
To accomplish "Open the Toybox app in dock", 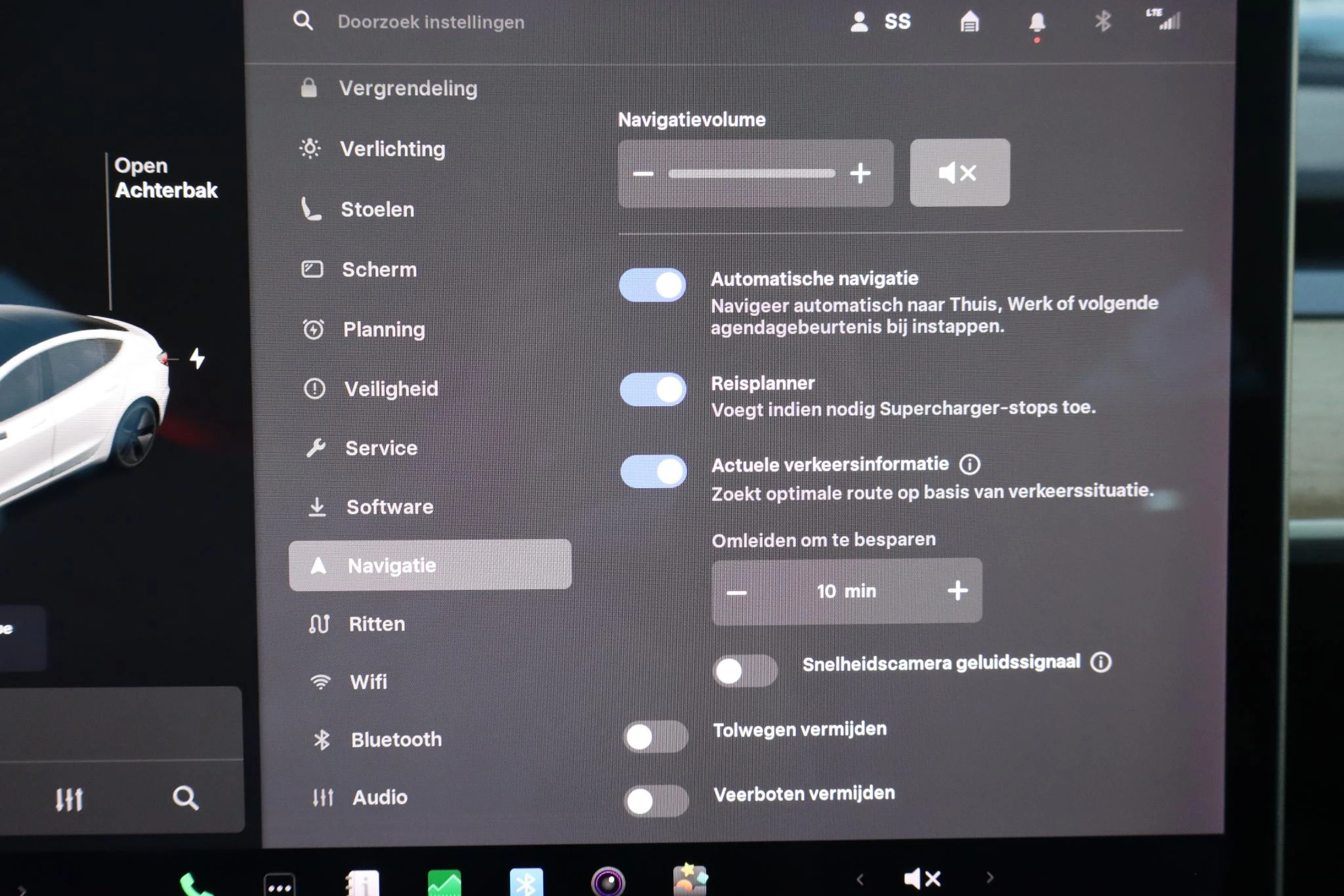I will tap(690, 879).
